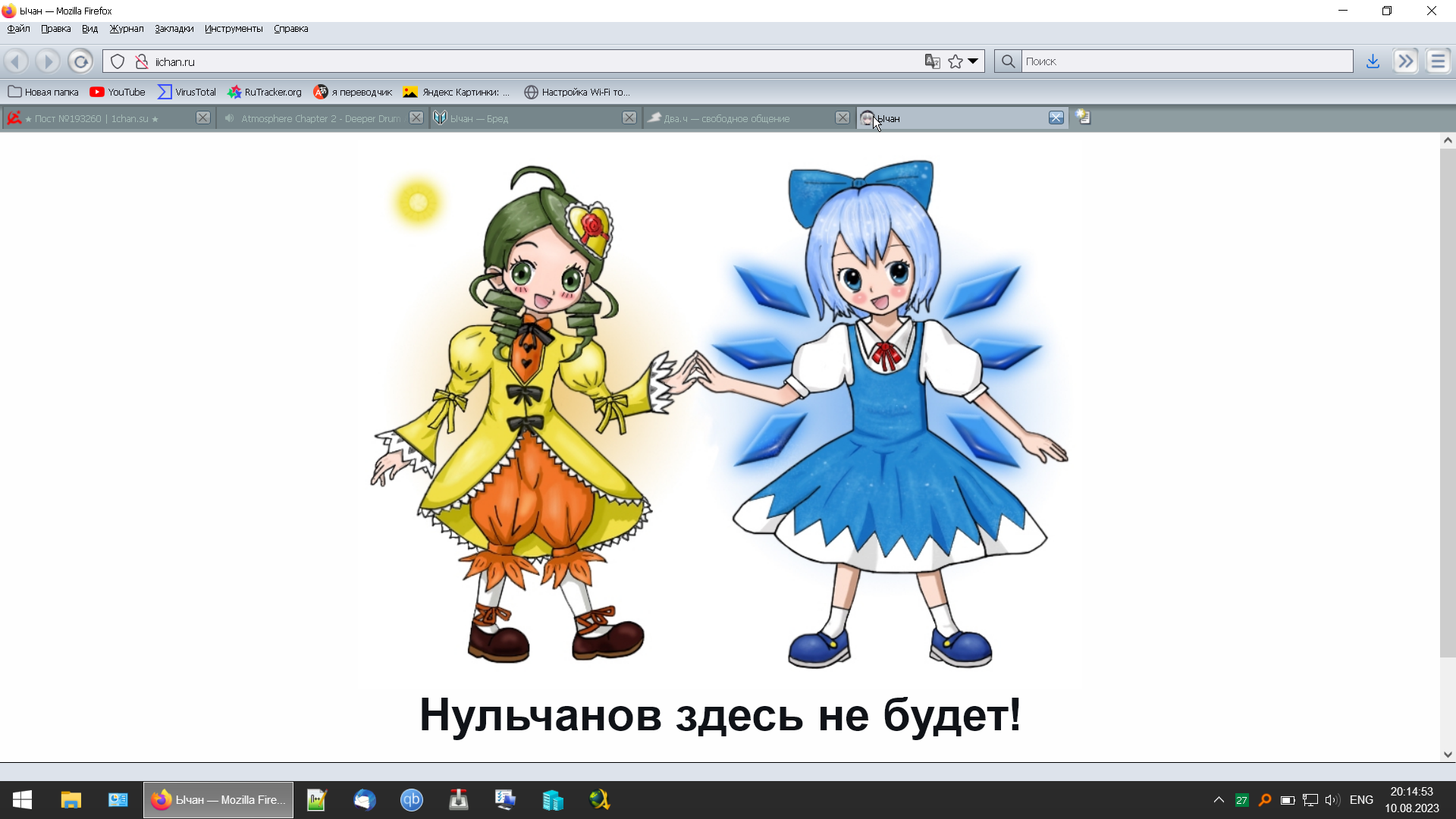Open the bookmark dropdown arrow next to the star
This screenshot has height=819, width=1456.
973,61
